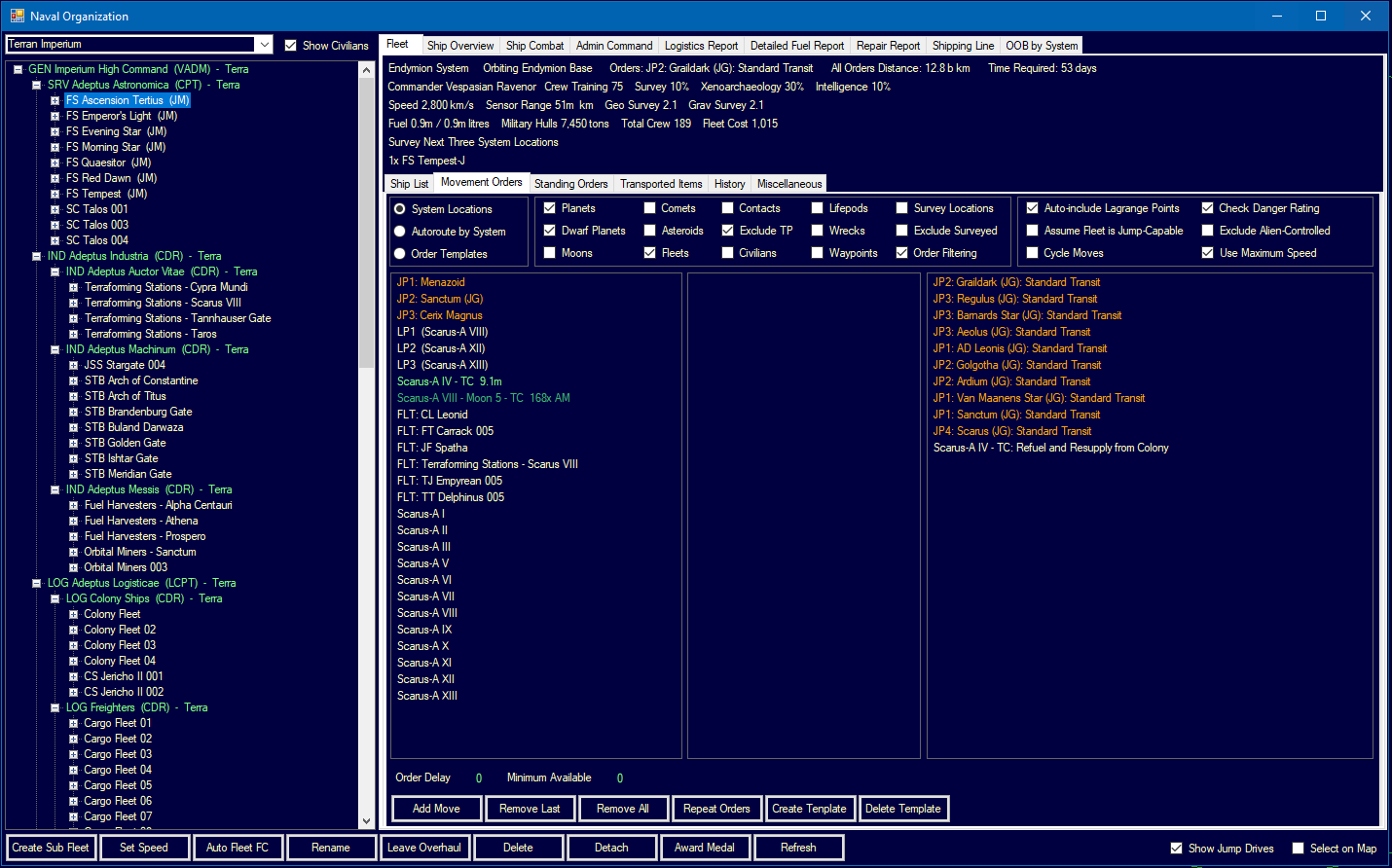Viewport: 1392px width, 868px height.
Task: Open the Standing Orders tab
Action: point(570,184)
